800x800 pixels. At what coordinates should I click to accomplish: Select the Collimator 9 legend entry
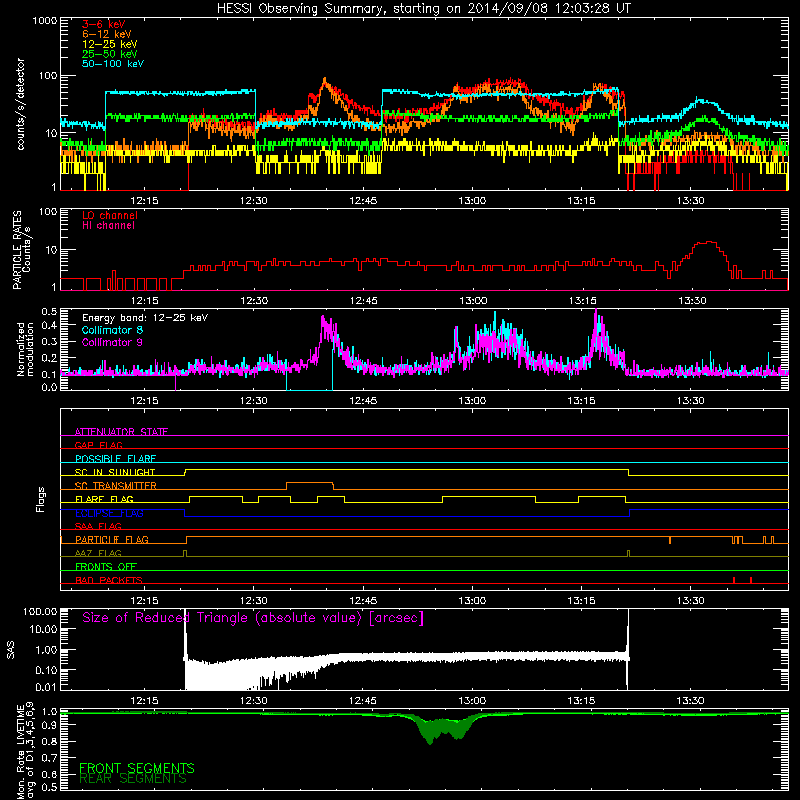click(112, 342)
